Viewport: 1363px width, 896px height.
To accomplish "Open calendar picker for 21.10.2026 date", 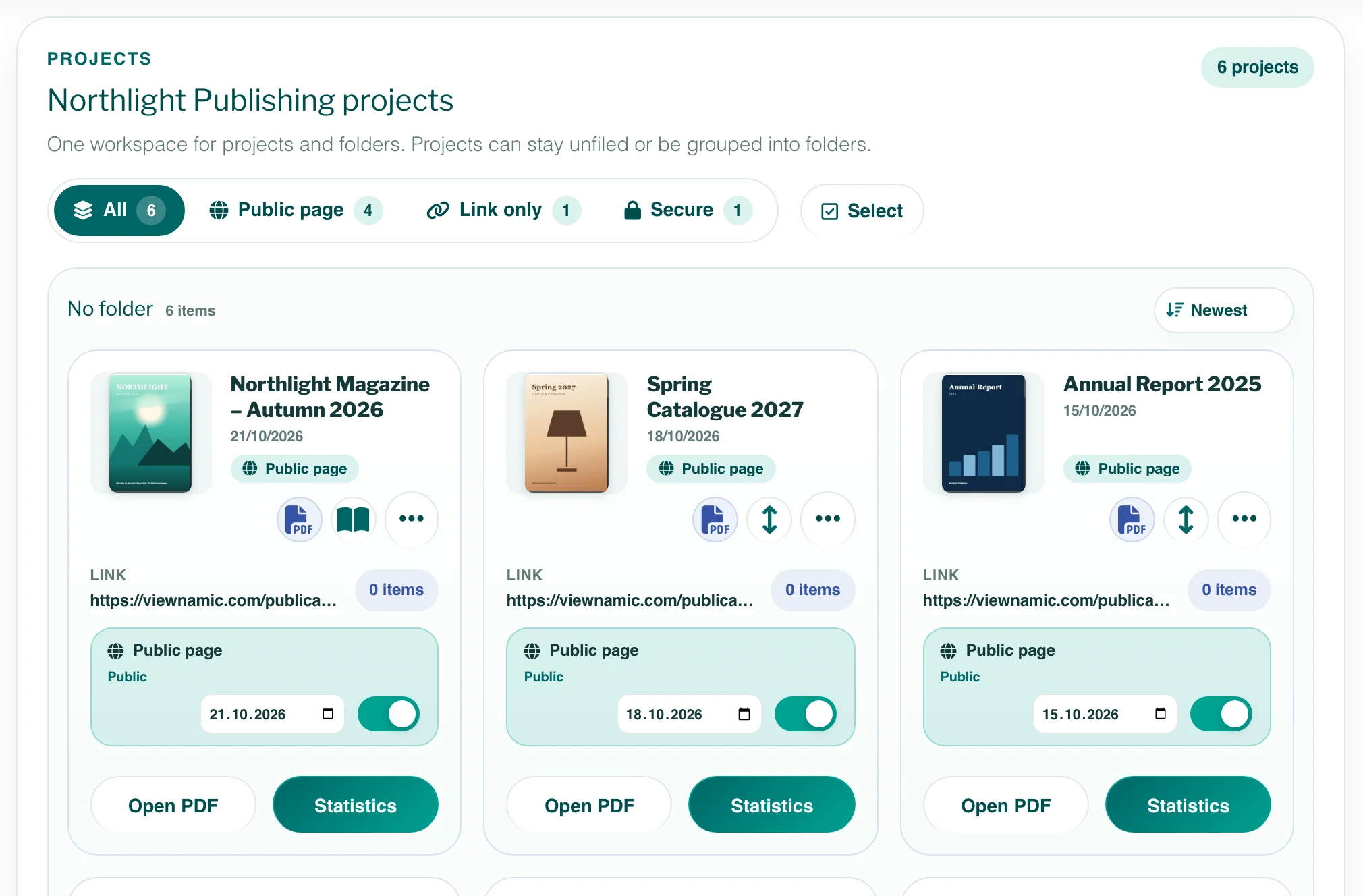I will pos(328,714).
